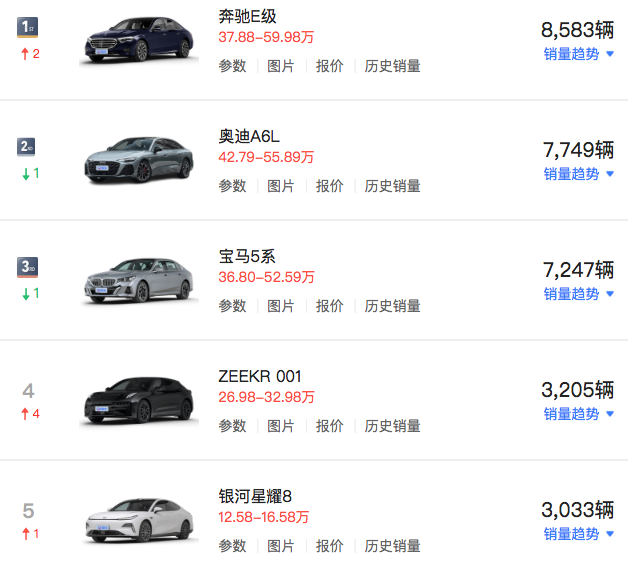
Task: Open 历史销量 for ZEEKR 001
Action: (392, 426)
